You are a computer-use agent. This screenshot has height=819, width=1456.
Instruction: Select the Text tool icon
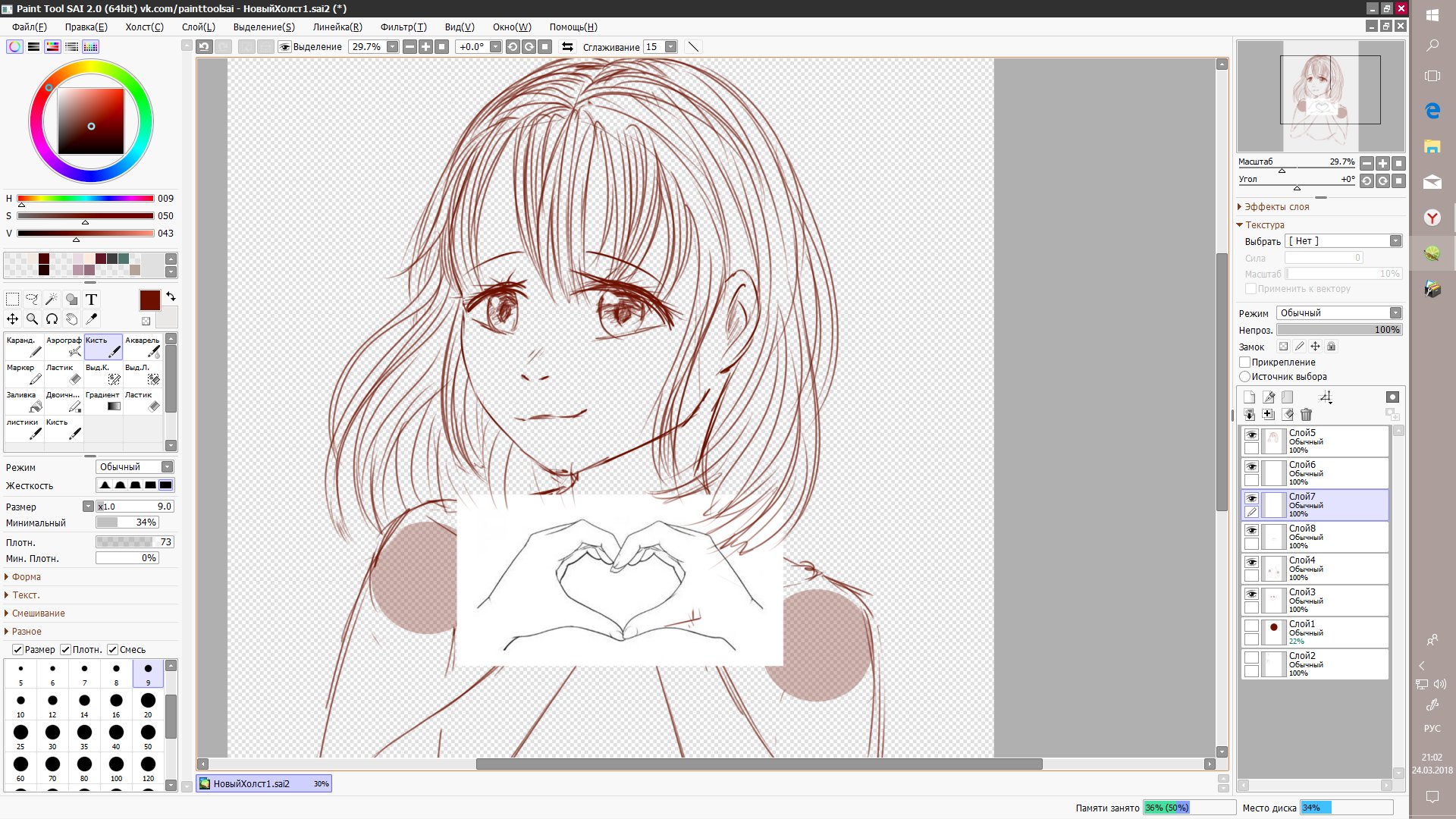91,300
